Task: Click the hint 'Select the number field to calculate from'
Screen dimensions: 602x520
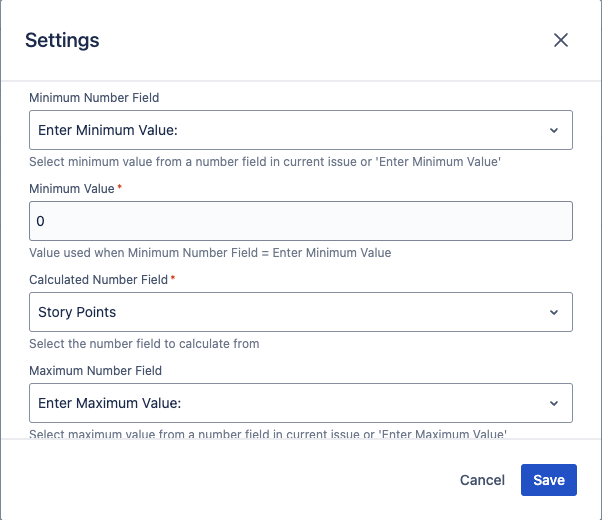Action: (x=144, y=344)
